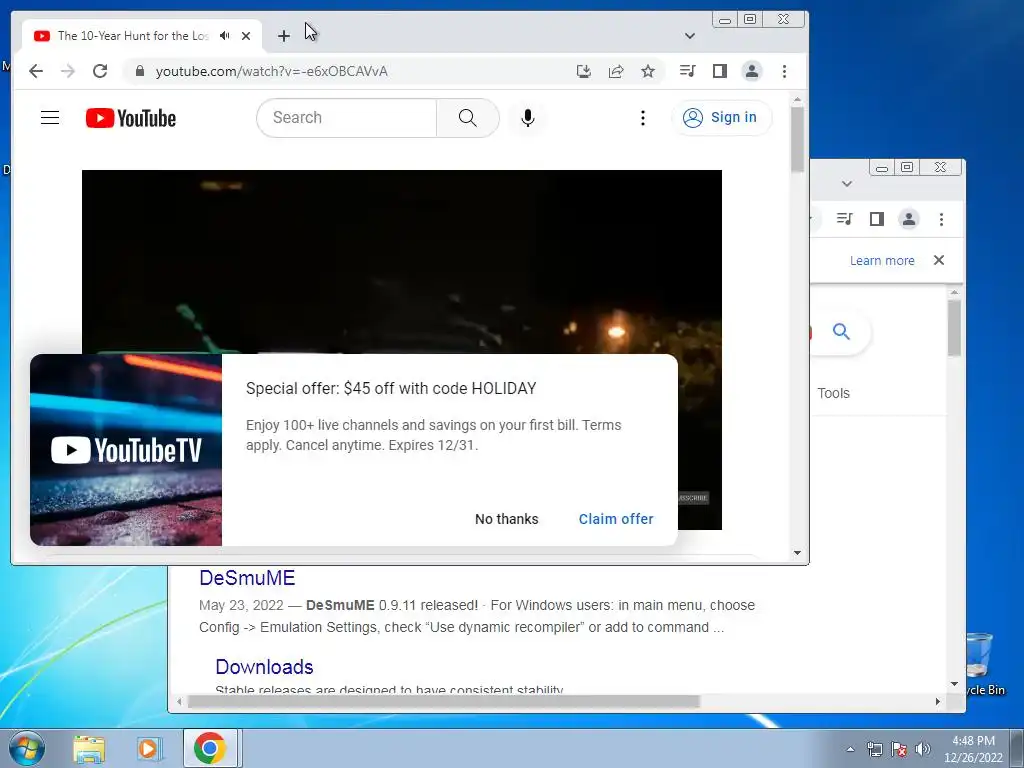The image size is (1024, 768).
Task: Open YouTube settings three-dot menu
Action: pyautogui.click(x=643, y=118)
